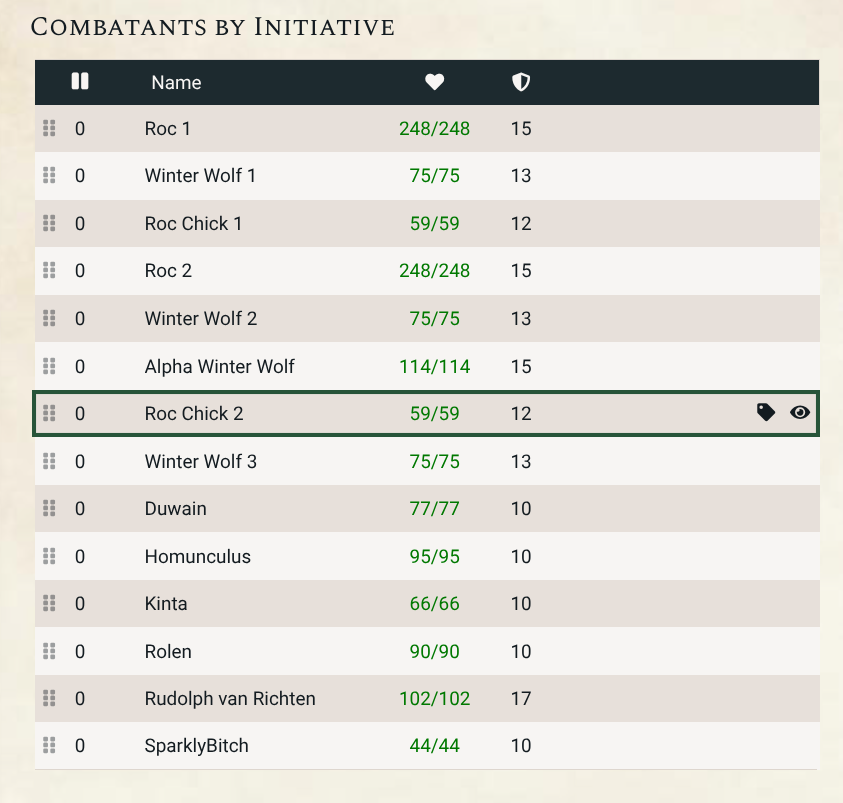Viewport: 843px width, 803px height.
Task: Click the heart hit points header icon
Action: [x=434, y=82]
